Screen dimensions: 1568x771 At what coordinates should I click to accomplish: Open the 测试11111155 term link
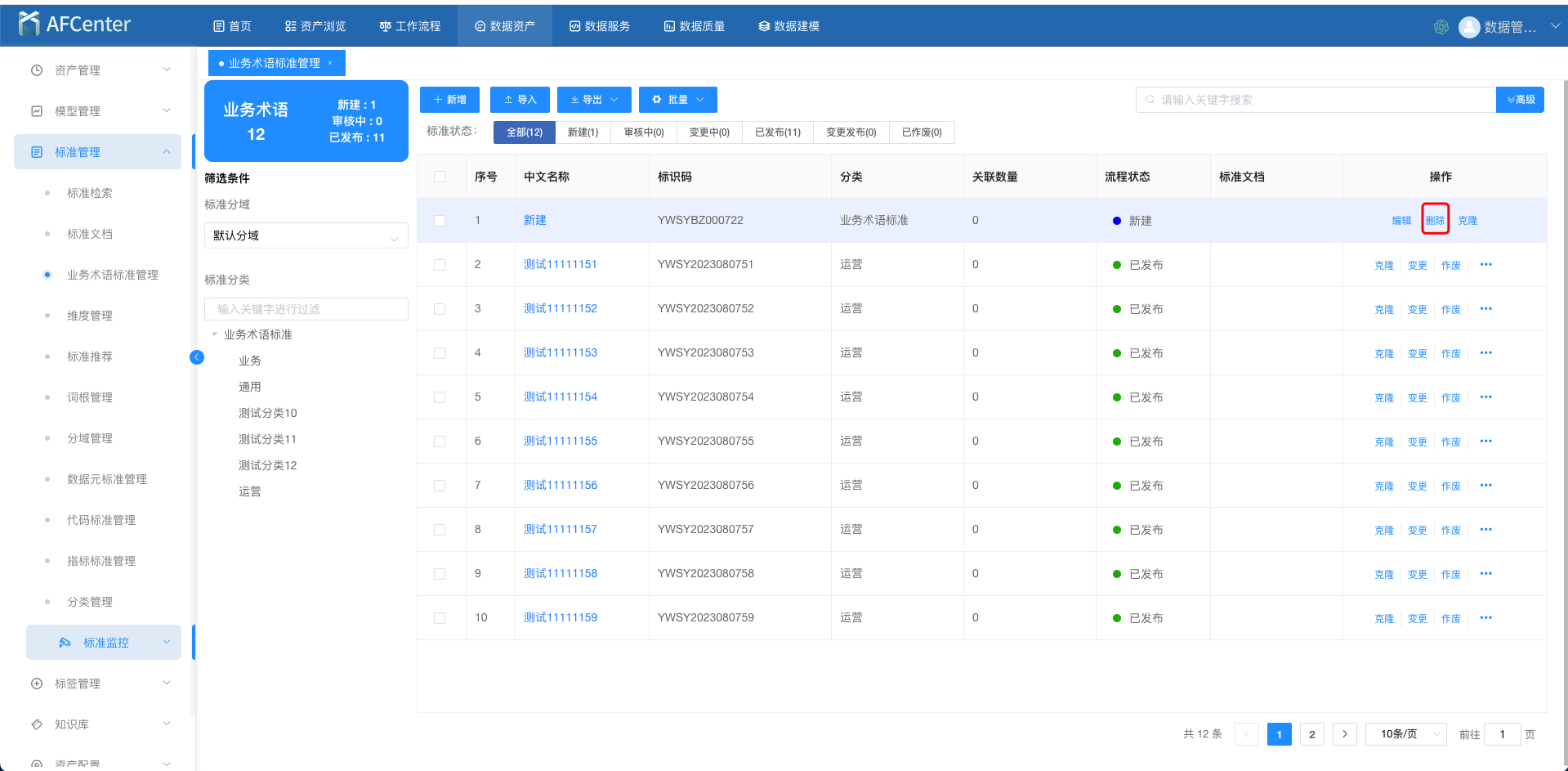click(561, 441)
